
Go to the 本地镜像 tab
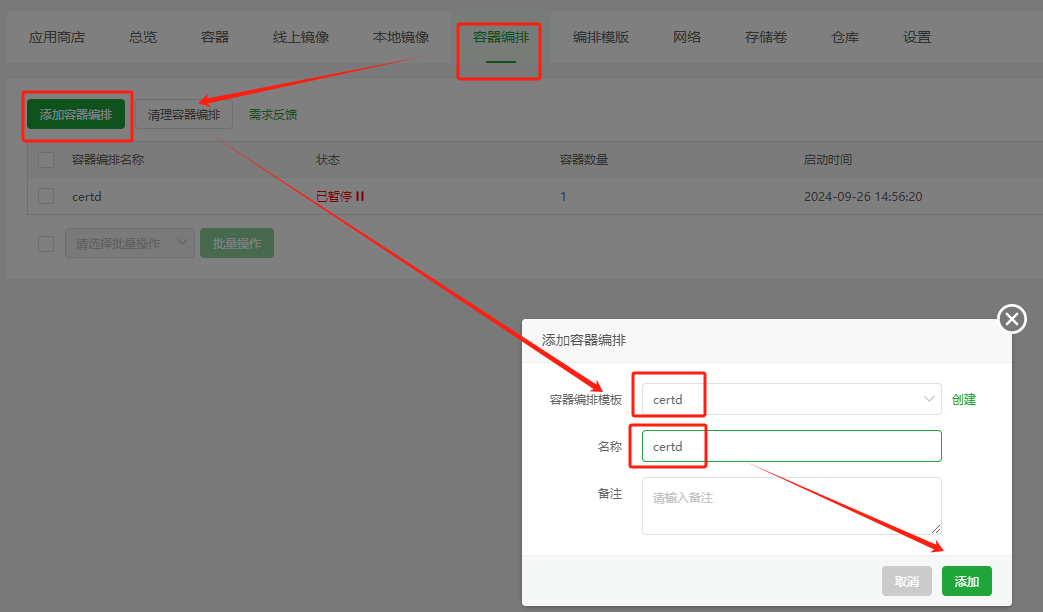click(x=401, y=37)
